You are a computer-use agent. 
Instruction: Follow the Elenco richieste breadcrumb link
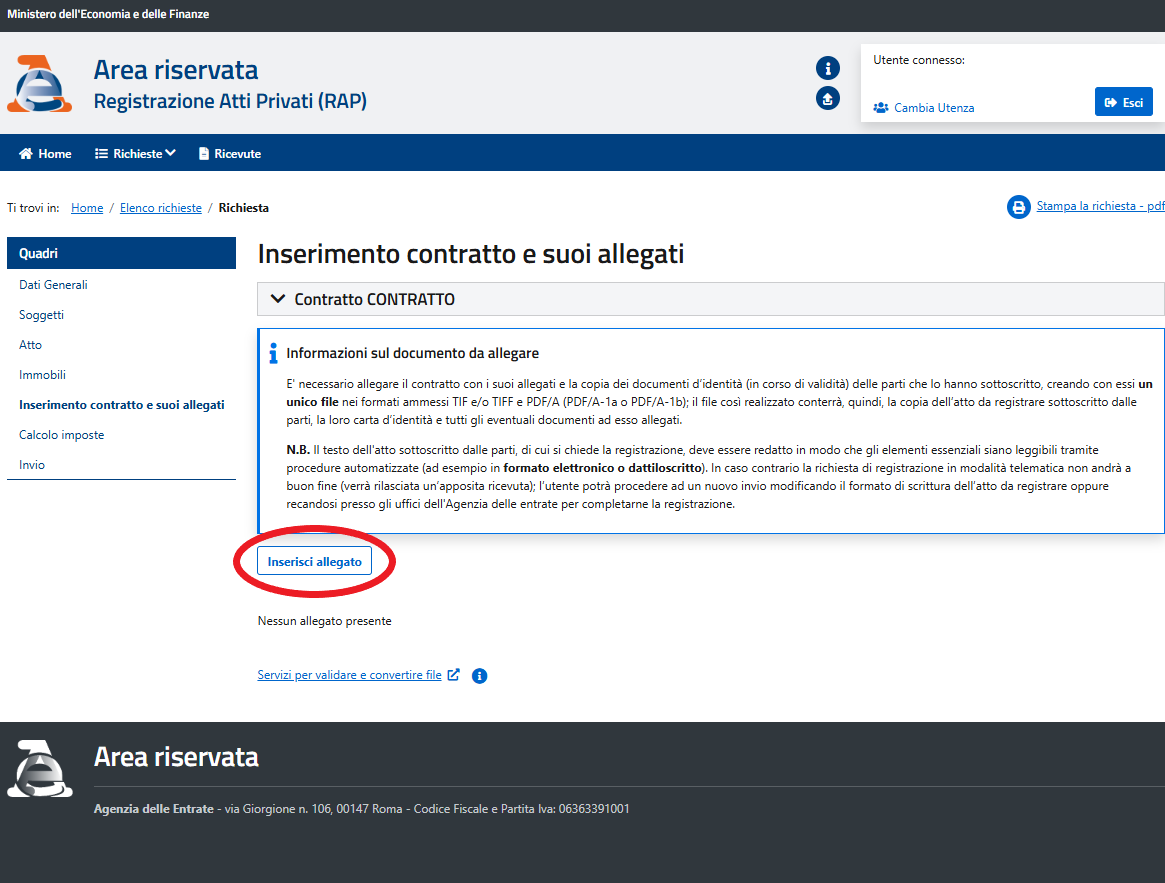click(x=160, y=208)
